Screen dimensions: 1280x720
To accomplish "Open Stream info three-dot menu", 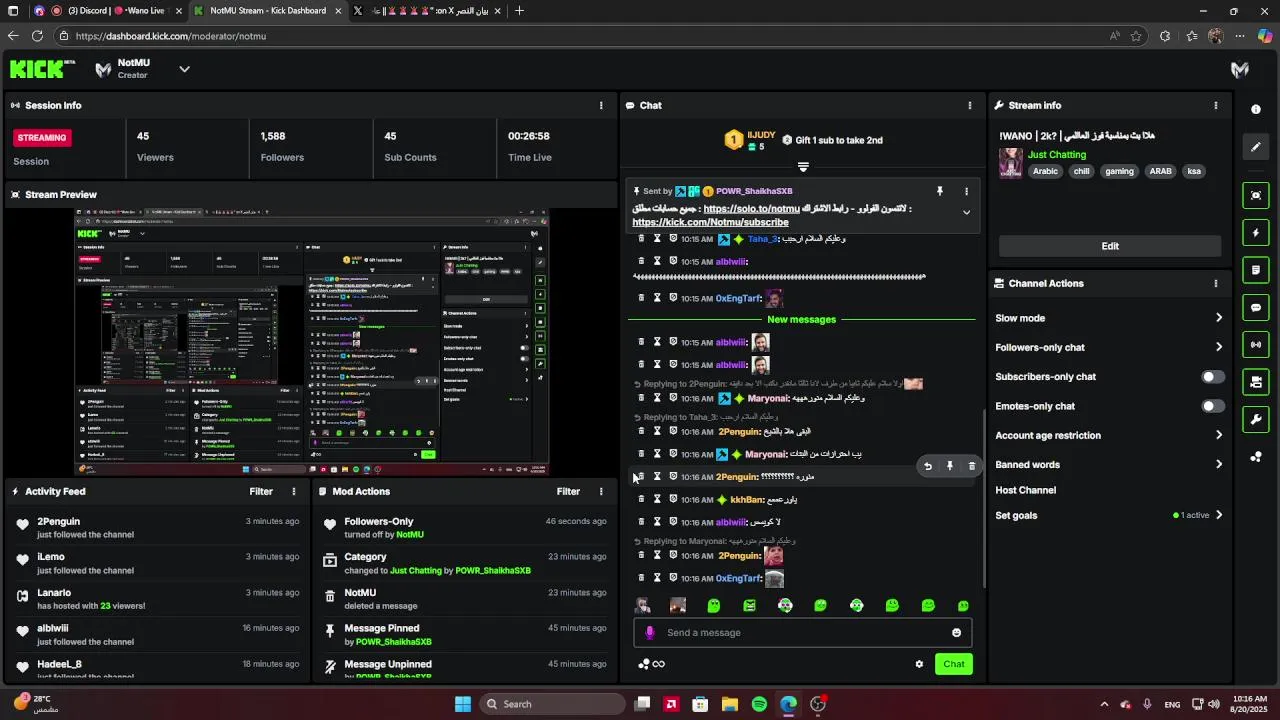I will (x=1216, y=105).
